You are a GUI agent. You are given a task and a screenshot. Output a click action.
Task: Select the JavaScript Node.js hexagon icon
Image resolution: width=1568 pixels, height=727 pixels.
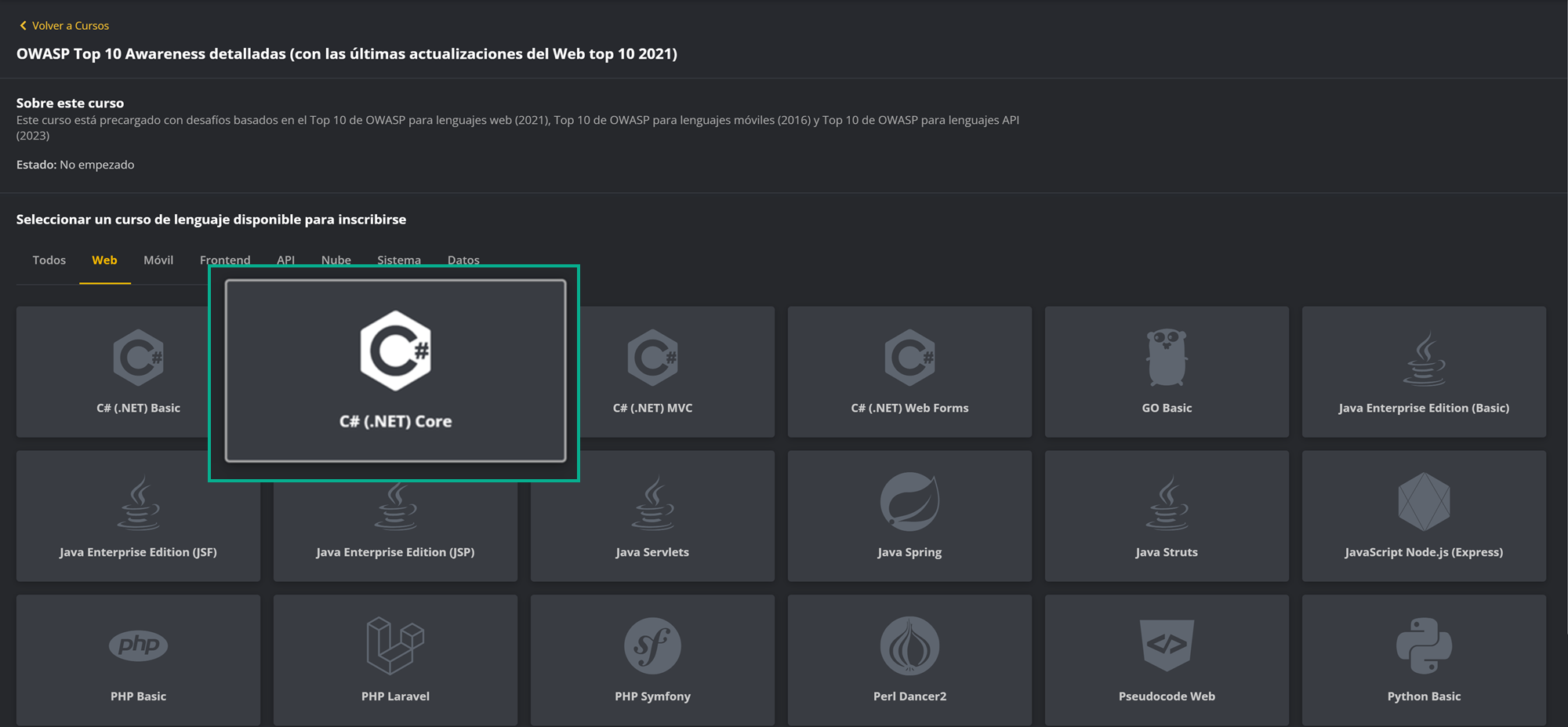(x=1424, y=502)
